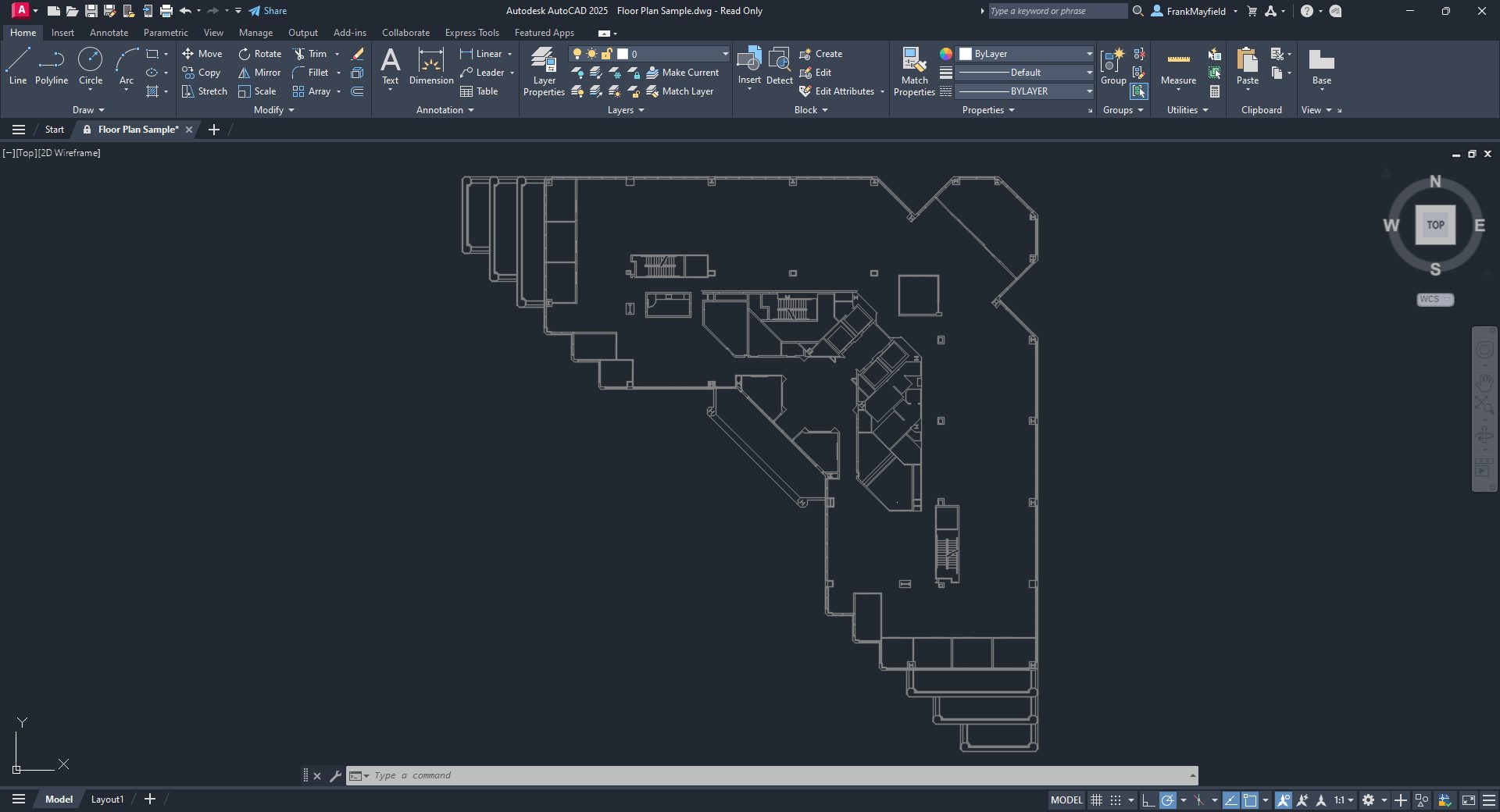Start the Move command

click(x=202, y=54)
